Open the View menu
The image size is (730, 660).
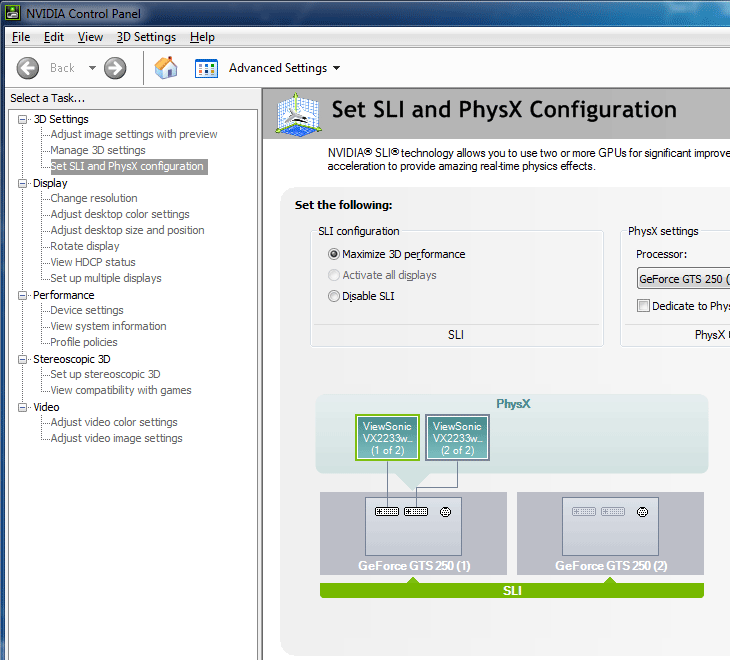tap(90, 37)
